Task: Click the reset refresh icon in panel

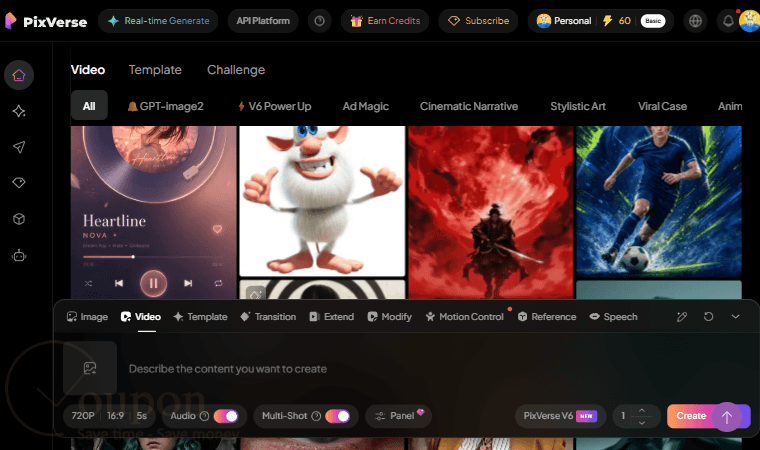Action: coord(709,317)
